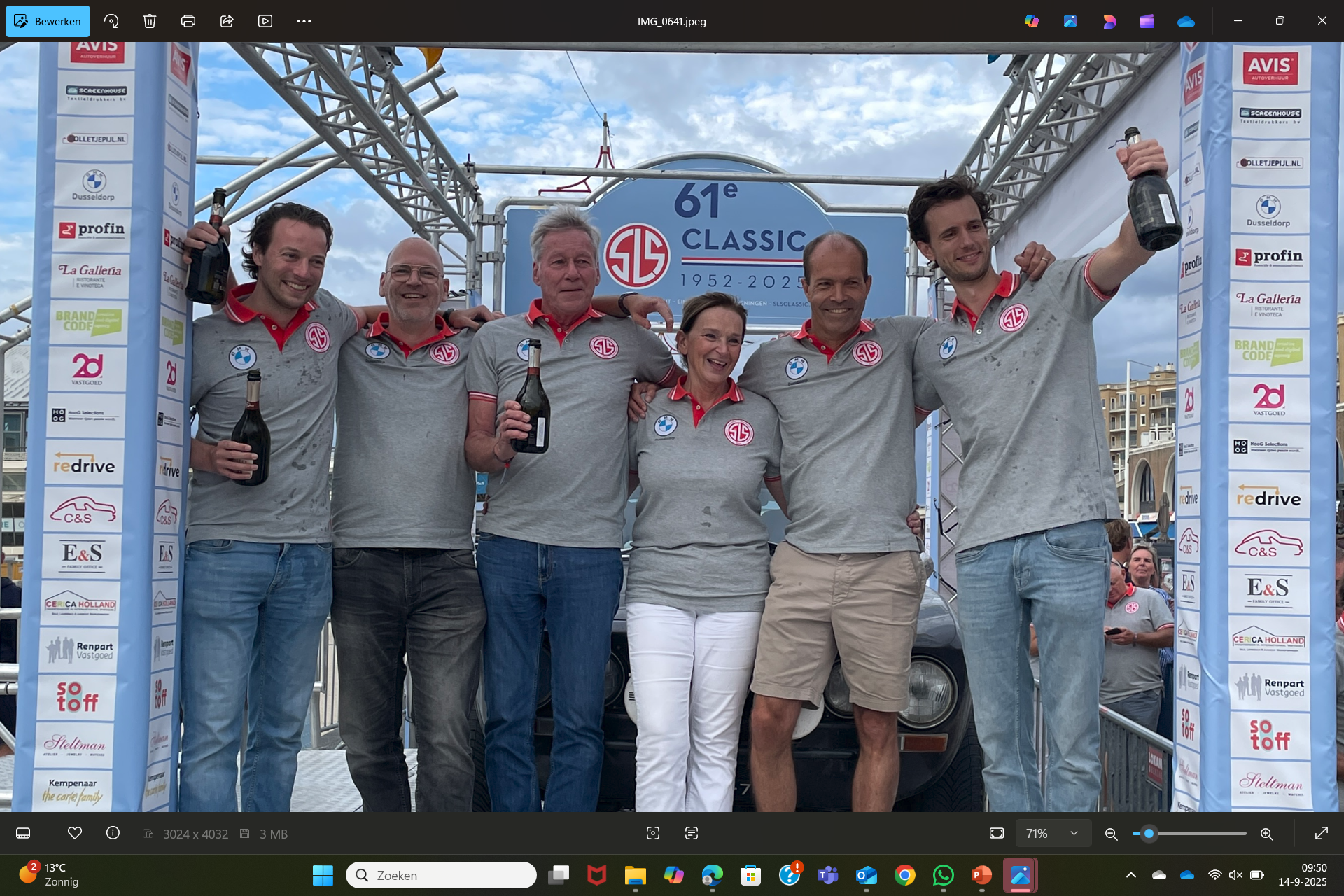Adjust the zoom slider handle

click(1149, 833)
